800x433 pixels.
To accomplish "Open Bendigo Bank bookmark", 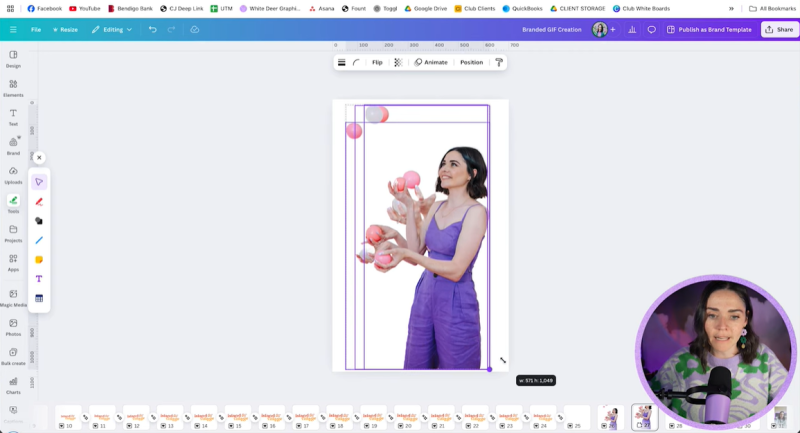I will [x=130, y=9].
